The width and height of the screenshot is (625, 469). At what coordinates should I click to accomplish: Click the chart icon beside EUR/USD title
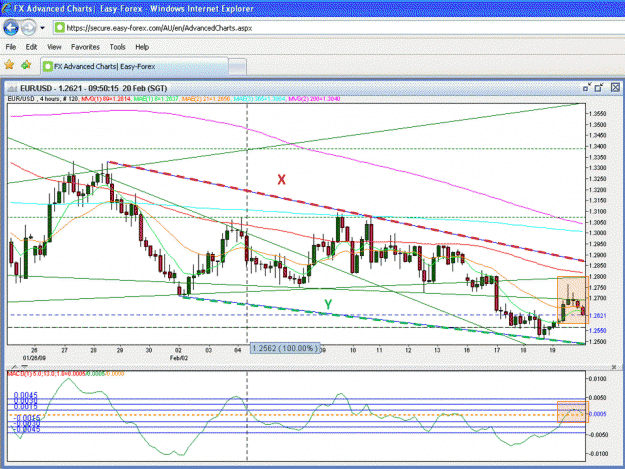click(x=13, y=88)
